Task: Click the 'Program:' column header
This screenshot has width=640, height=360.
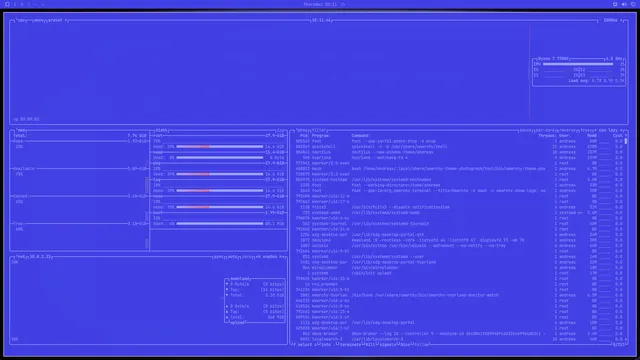Action: [x=321, y=136]
